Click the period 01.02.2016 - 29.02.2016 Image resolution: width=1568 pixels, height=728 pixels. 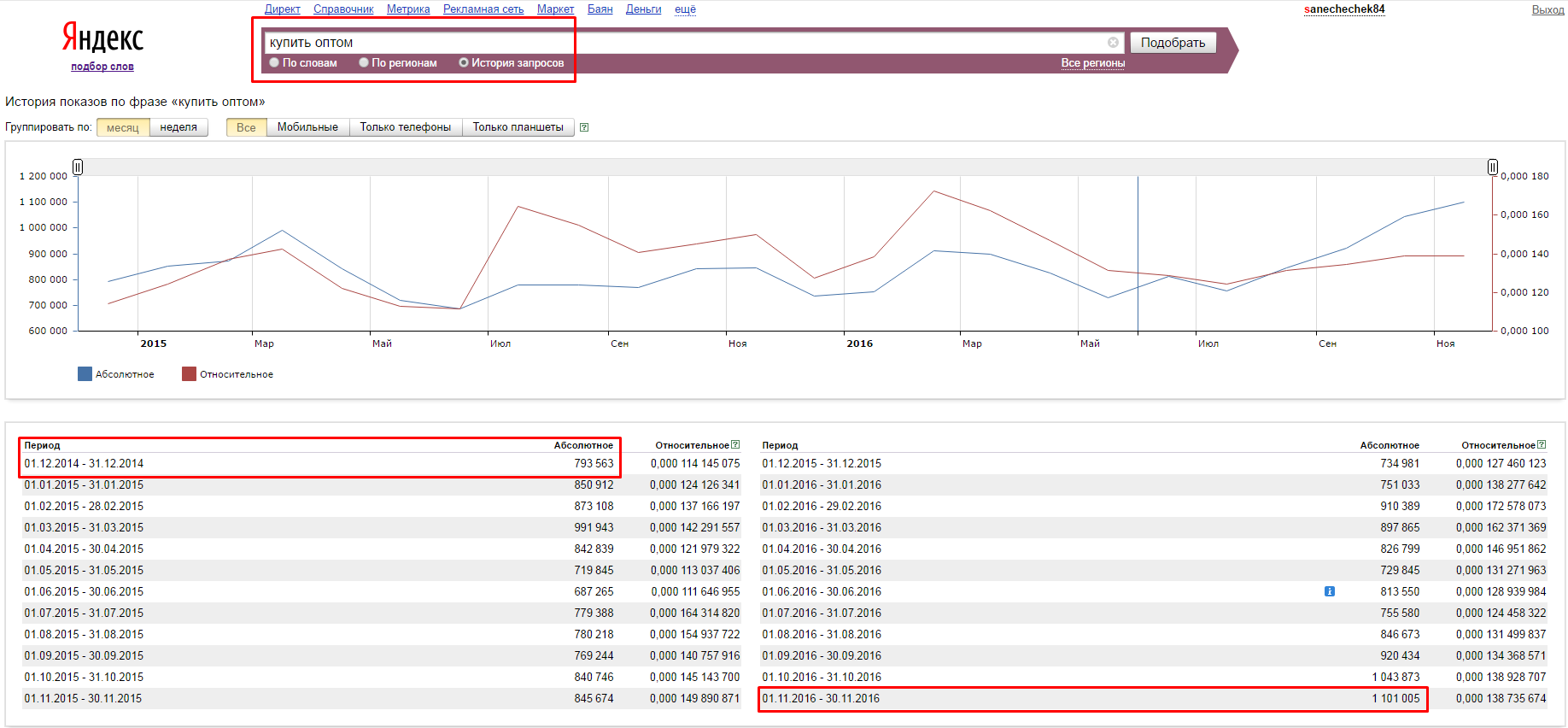tap(822, 506)
